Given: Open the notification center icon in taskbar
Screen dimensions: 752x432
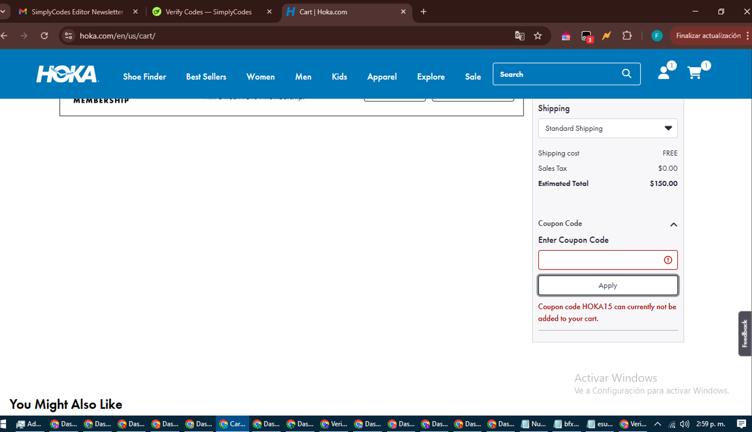Looking at the screenshot, I should (741, 424).
